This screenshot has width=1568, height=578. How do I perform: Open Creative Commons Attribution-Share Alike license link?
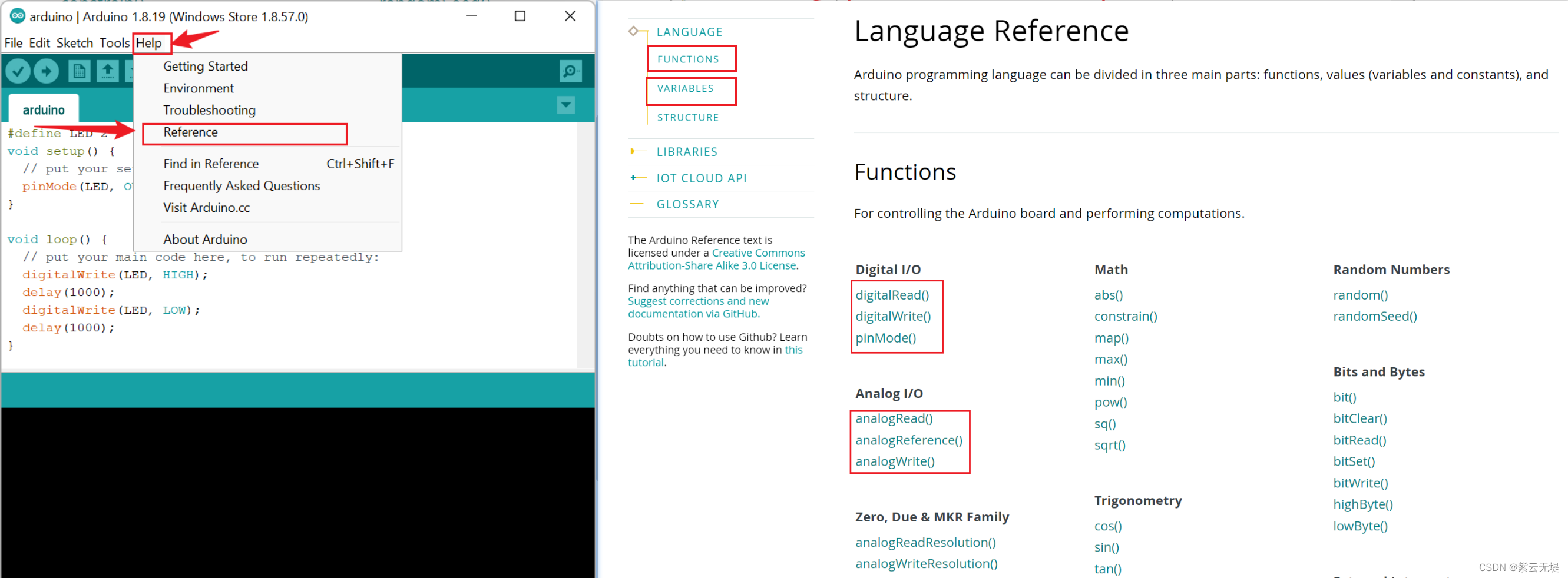click(716, 258)
